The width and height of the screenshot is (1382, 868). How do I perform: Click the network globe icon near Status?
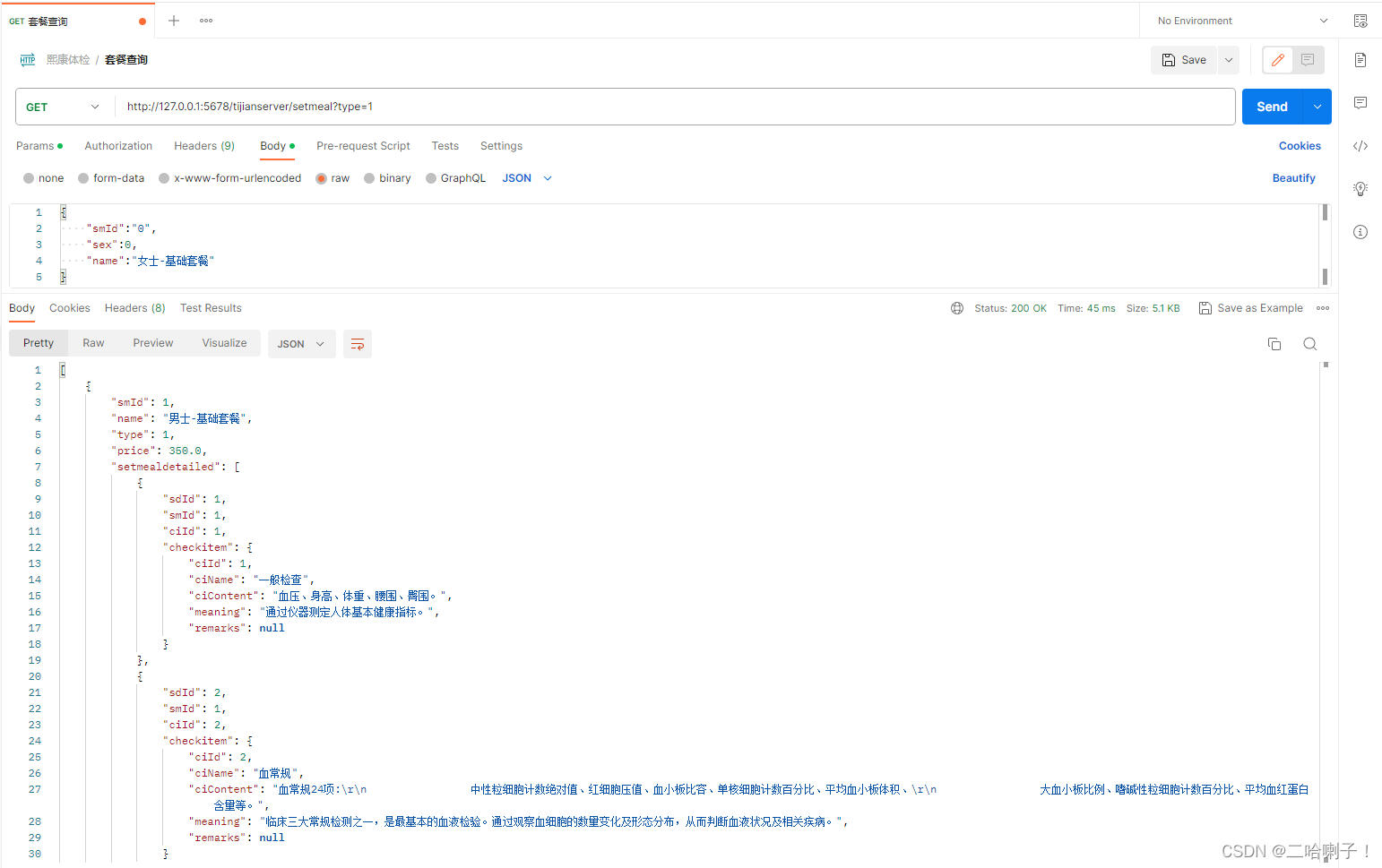(957, 308)
